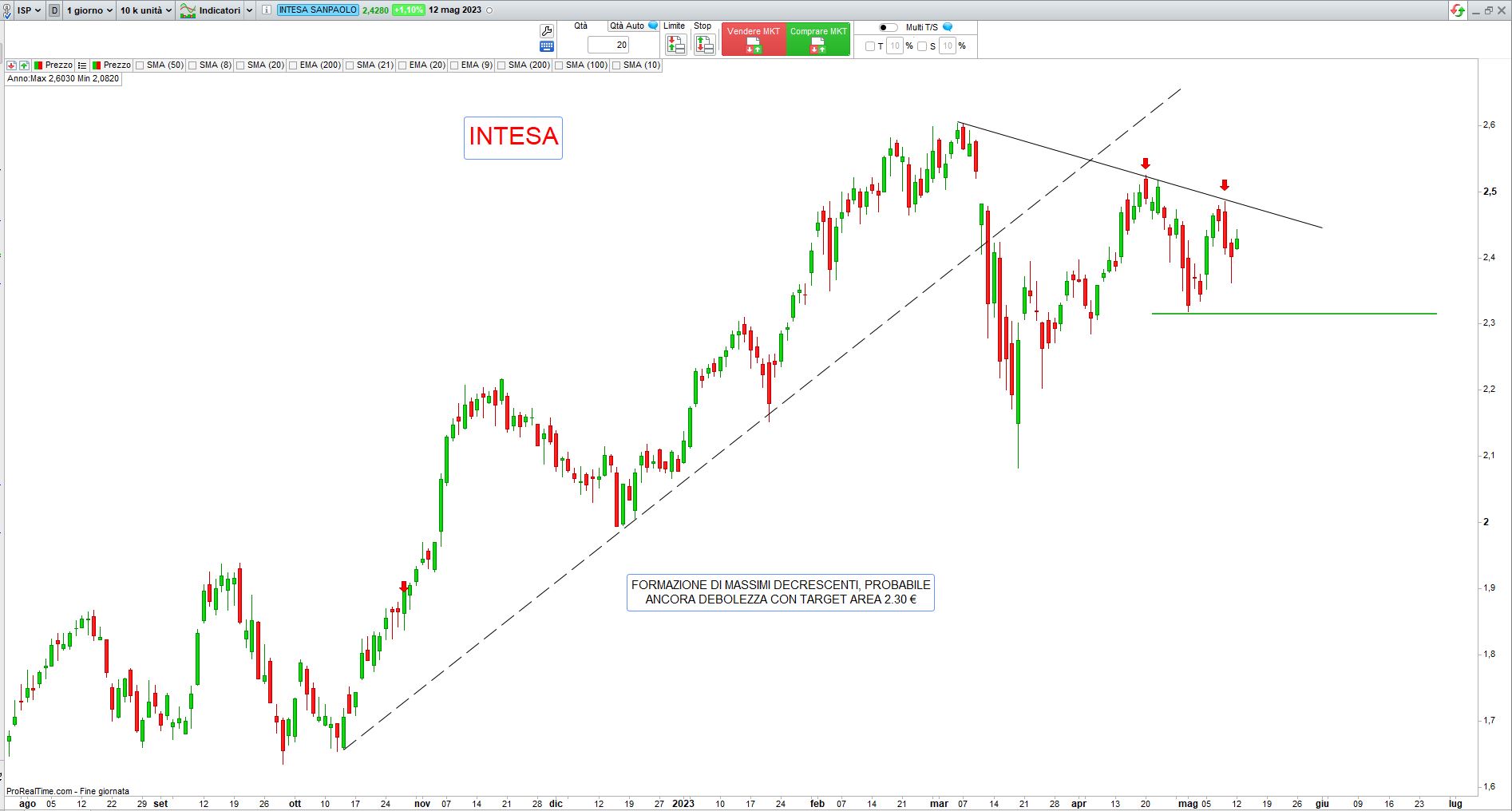Click the Stop label text
The image size is (1512, 811).
tap(703, 26)
